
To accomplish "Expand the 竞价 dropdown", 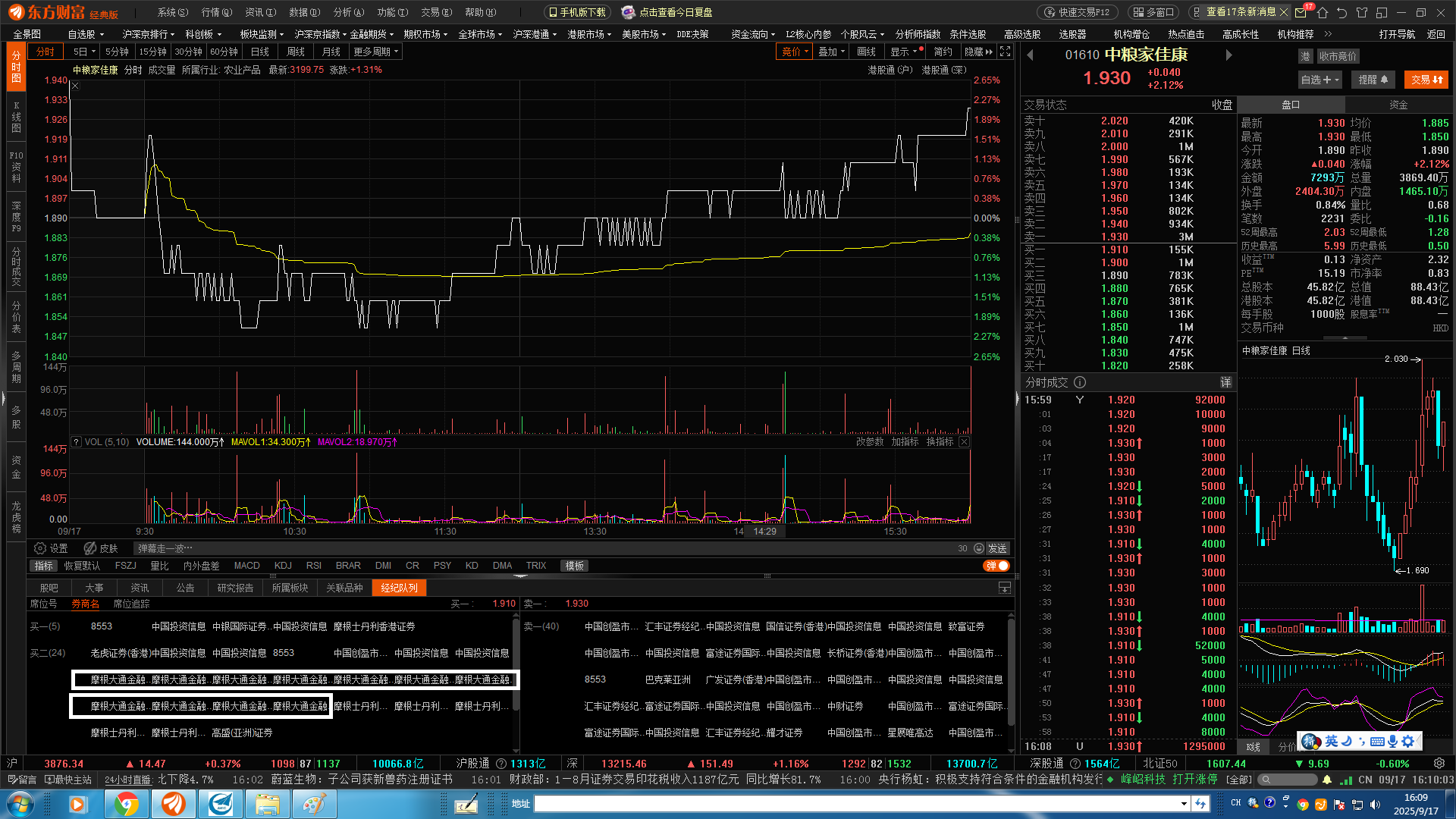I will point(795,52).
